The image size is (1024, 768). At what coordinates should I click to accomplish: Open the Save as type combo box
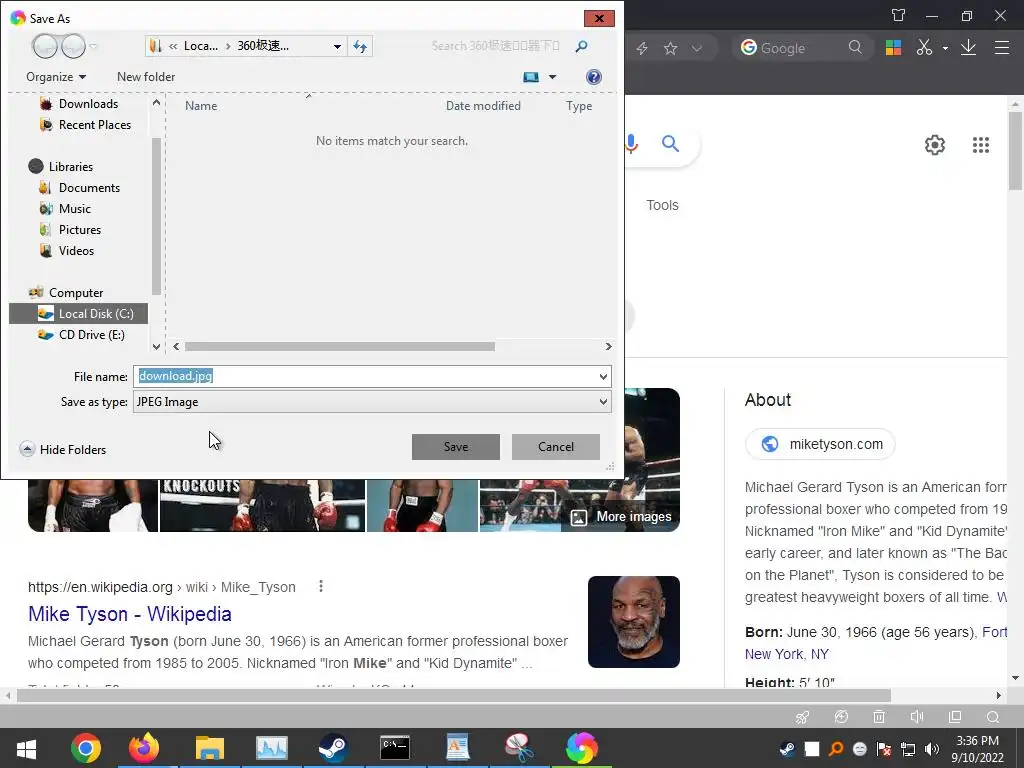tap(372, 402)
